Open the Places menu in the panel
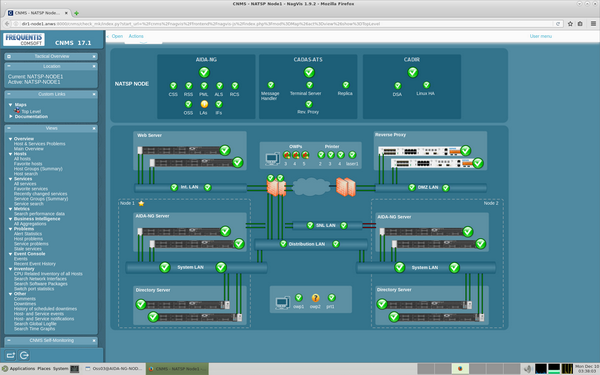The height and width of the screenshot is (375, 600). point(44,368)
